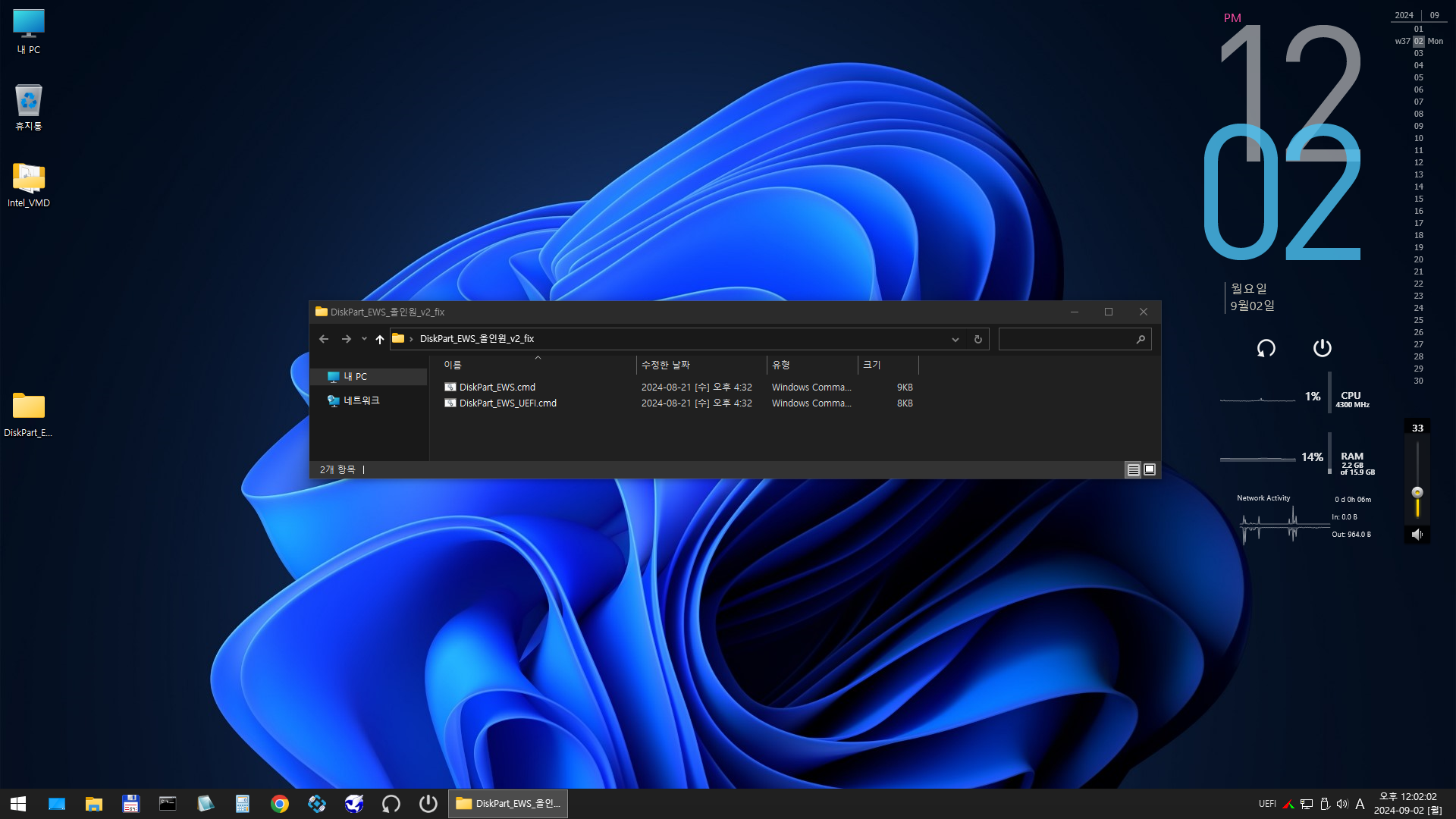Switch to details view layout
This screenshot has height=819, width=1456.
[x=1133, y=470]
